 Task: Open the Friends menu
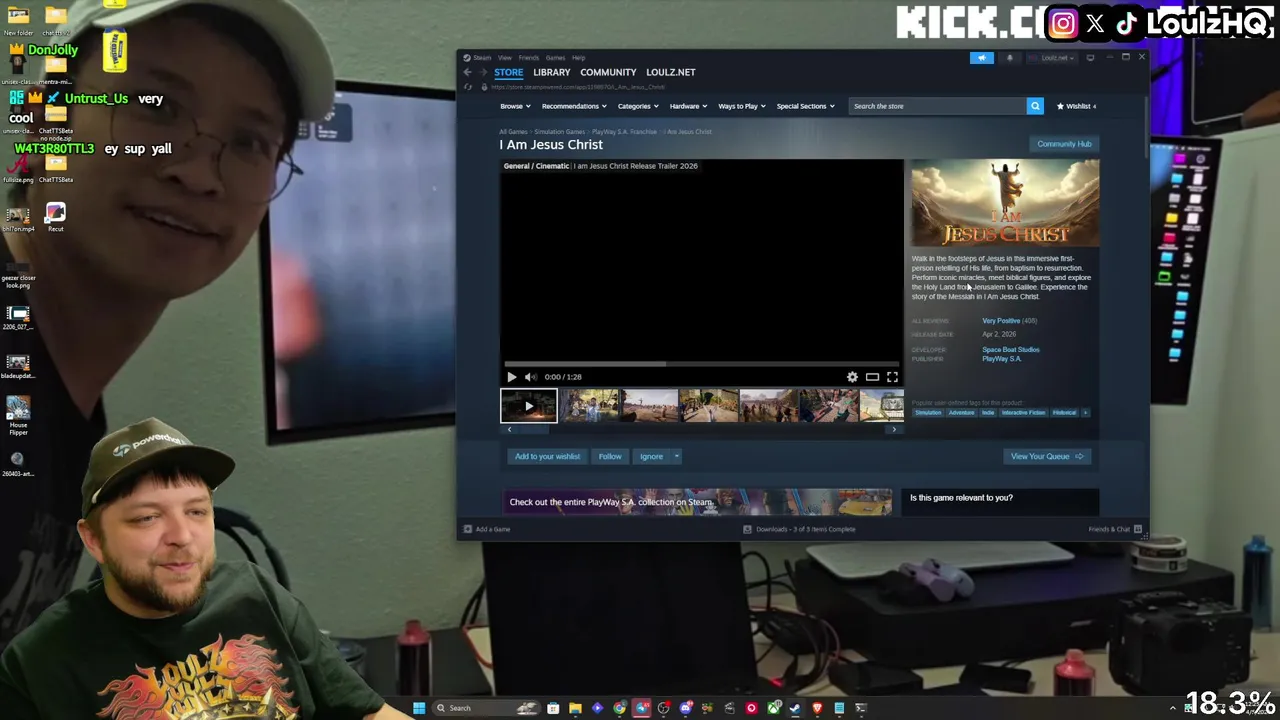pyautogui.click(x=528, y=58)
